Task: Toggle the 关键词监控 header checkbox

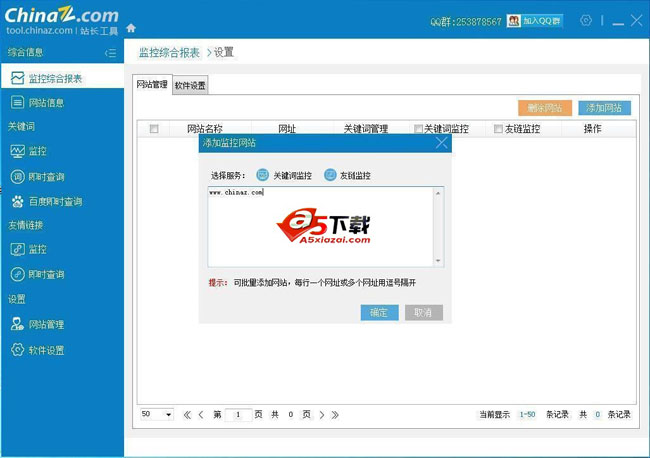Action: (418, 129)
